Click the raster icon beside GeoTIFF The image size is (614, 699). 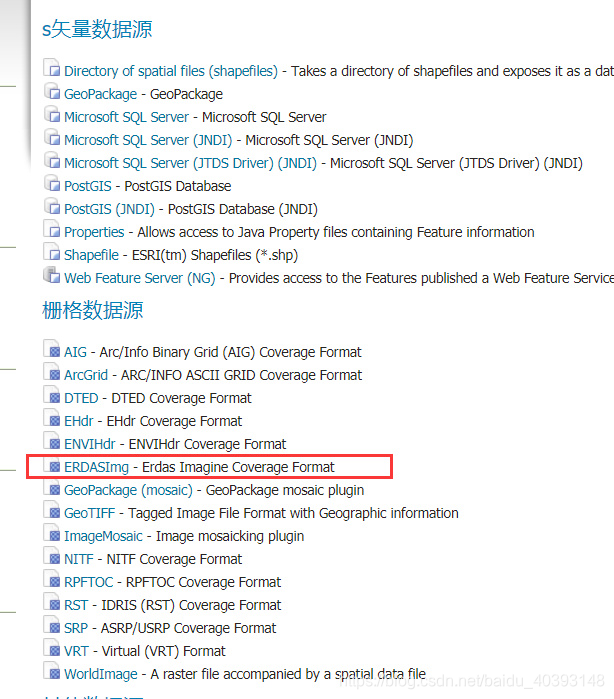click(52, 511)
